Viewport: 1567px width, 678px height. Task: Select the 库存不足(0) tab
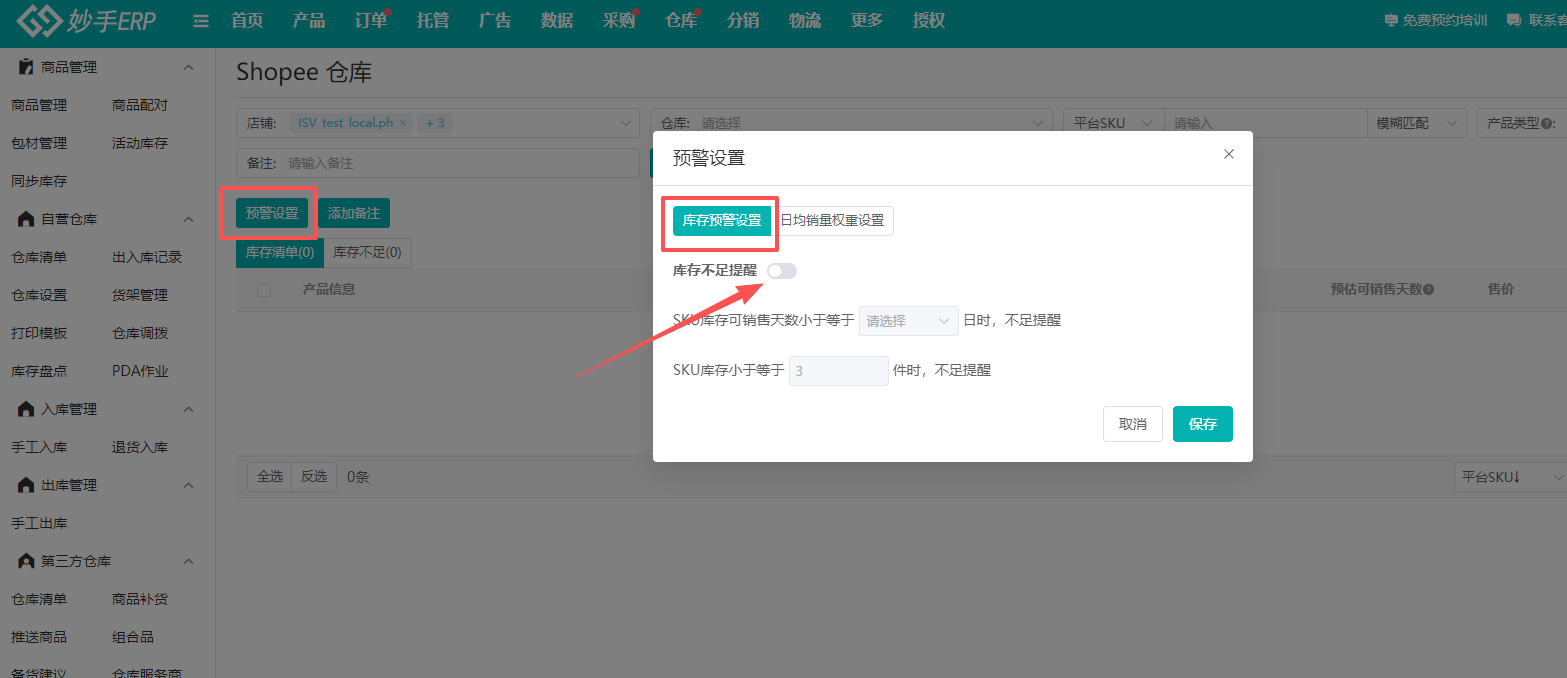click(x=367, y=253)
